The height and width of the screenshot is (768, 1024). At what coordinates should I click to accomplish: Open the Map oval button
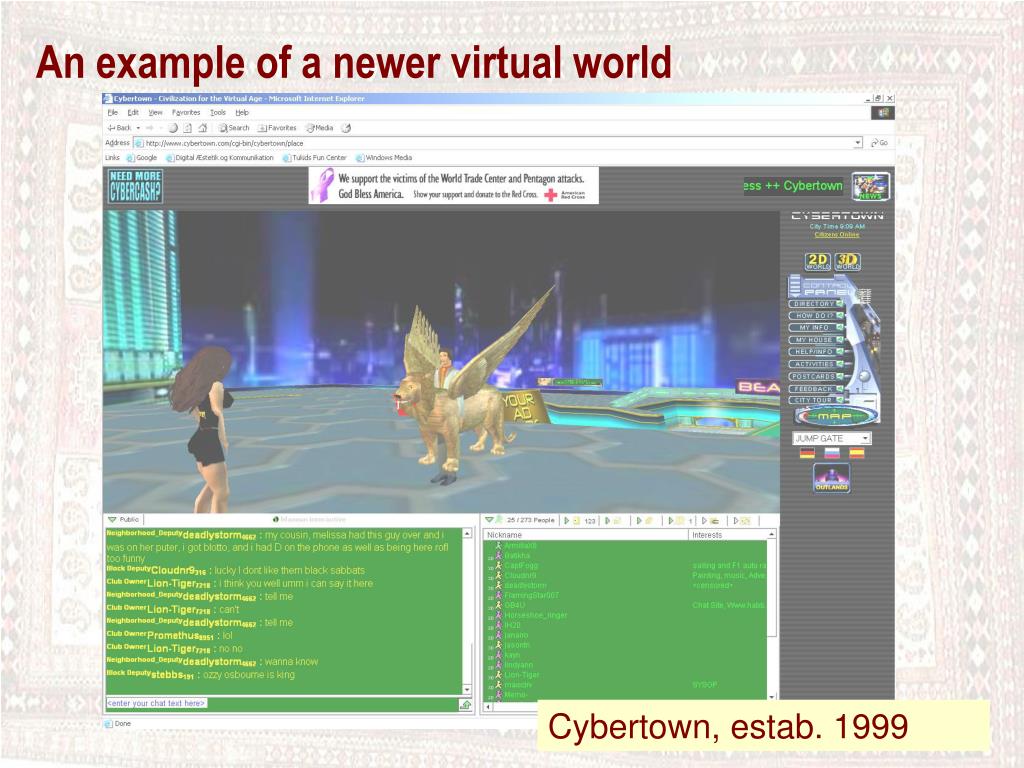[836, 416]
